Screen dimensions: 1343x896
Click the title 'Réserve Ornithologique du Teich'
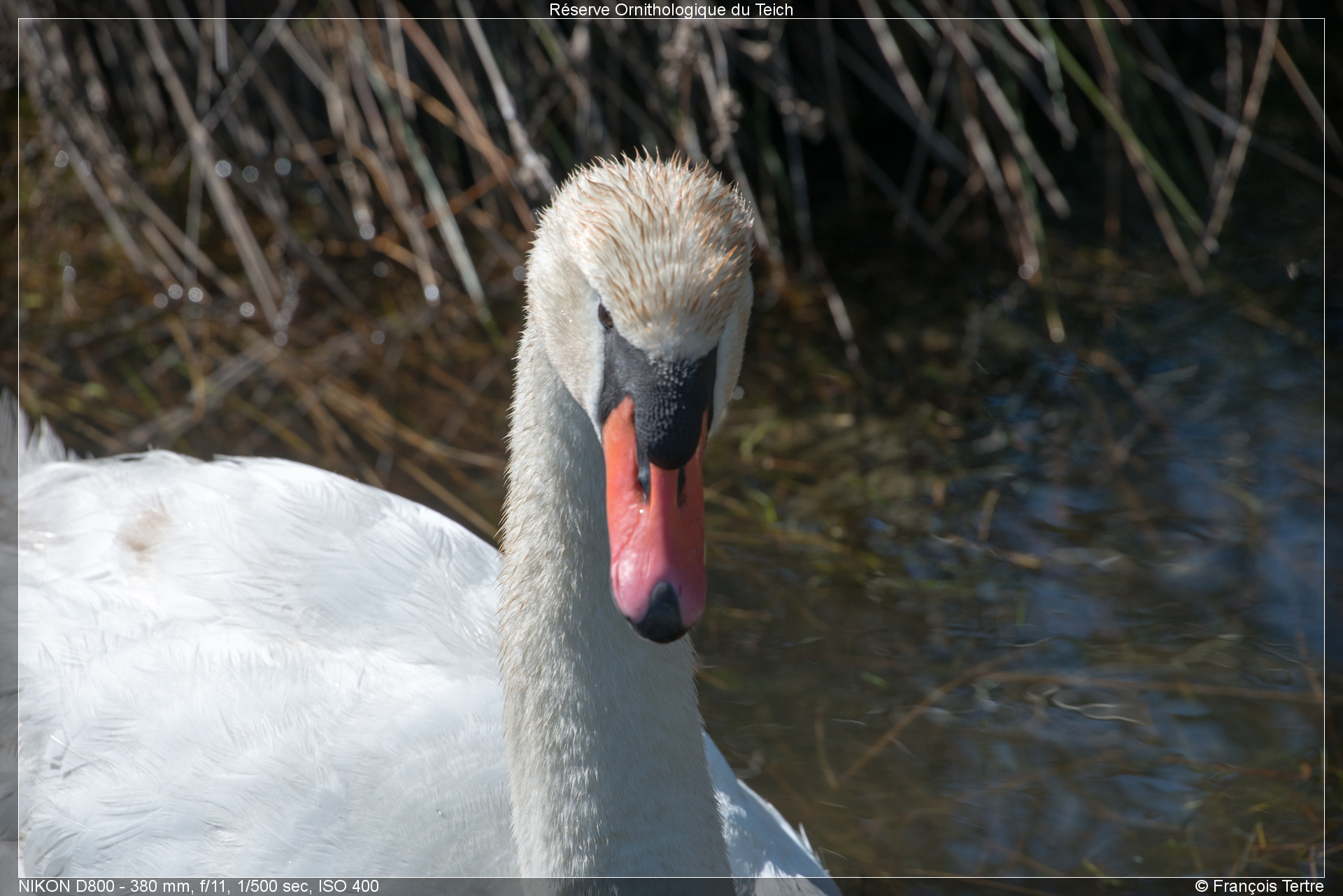671,10
